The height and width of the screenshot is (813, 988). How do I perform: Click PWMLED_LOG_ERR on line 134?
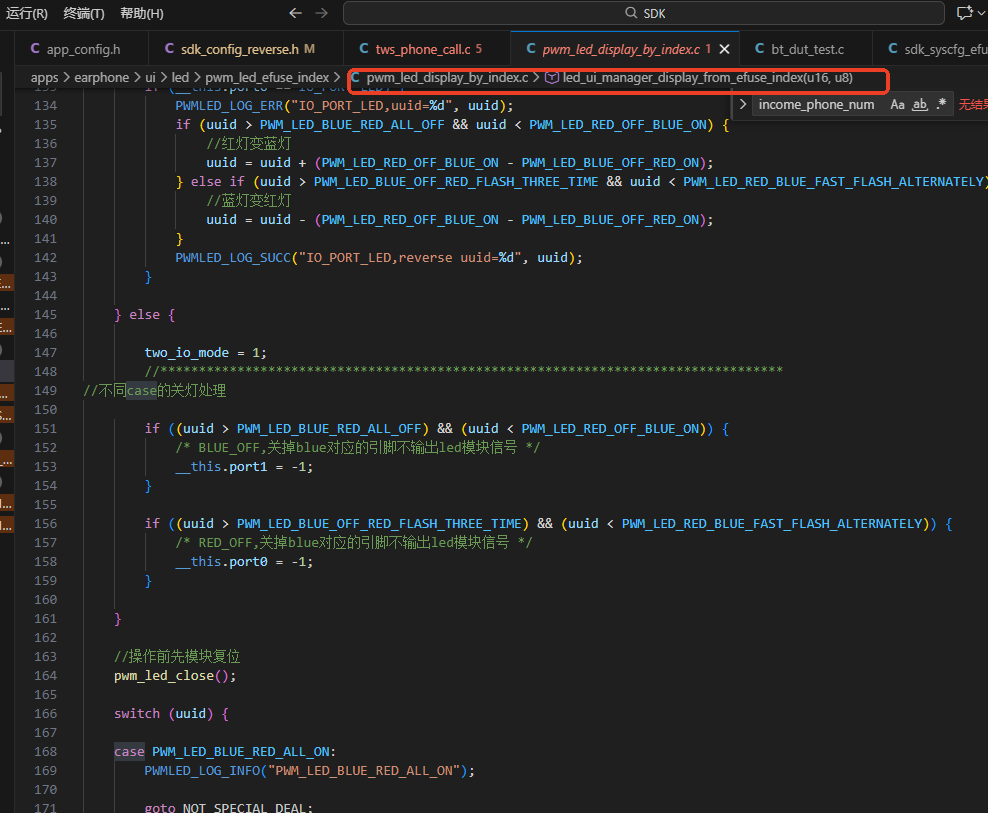(x=229, y=106)
